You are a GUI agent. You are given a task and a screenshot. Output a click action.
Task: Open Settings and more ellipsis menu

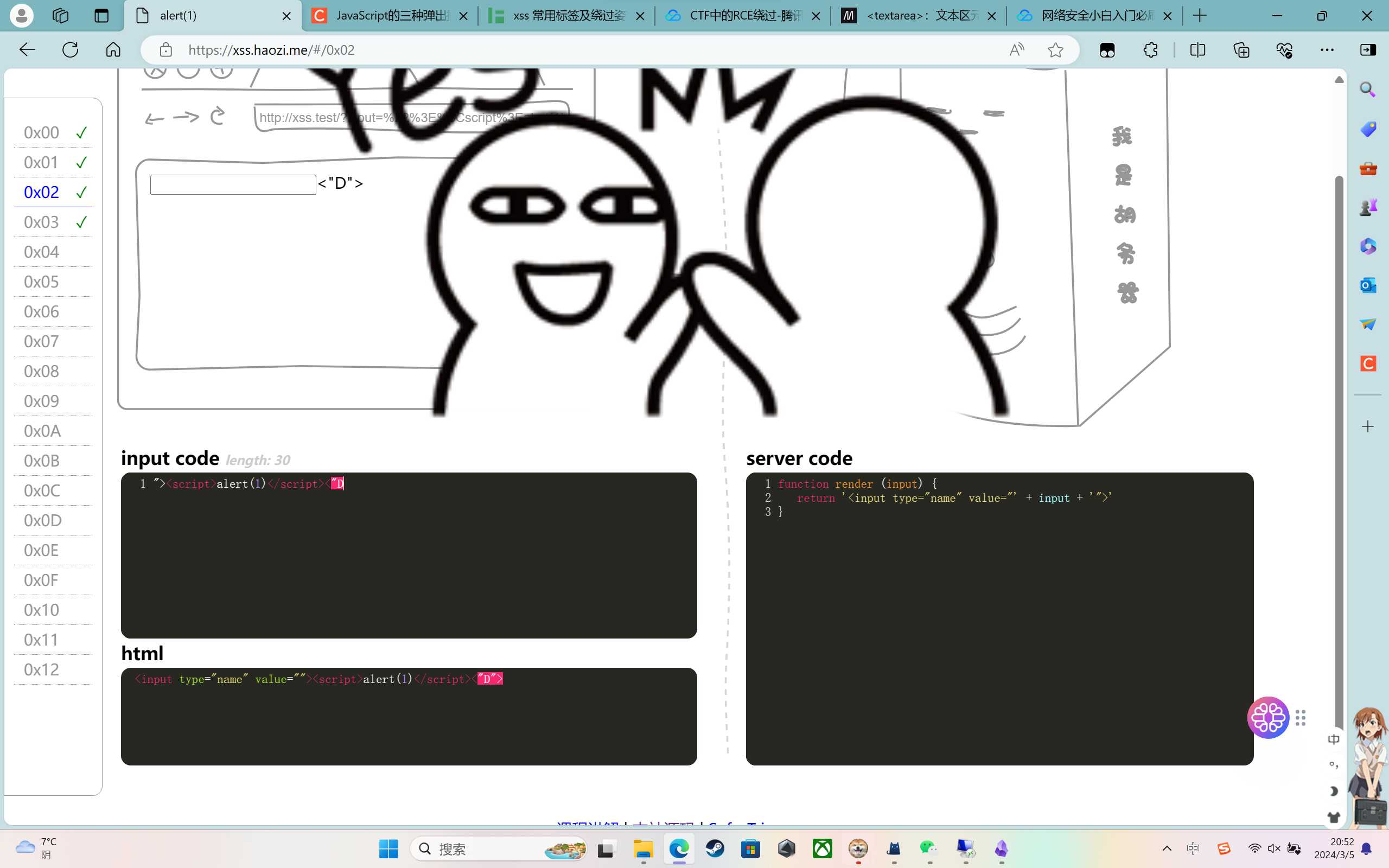(1327, 50)
